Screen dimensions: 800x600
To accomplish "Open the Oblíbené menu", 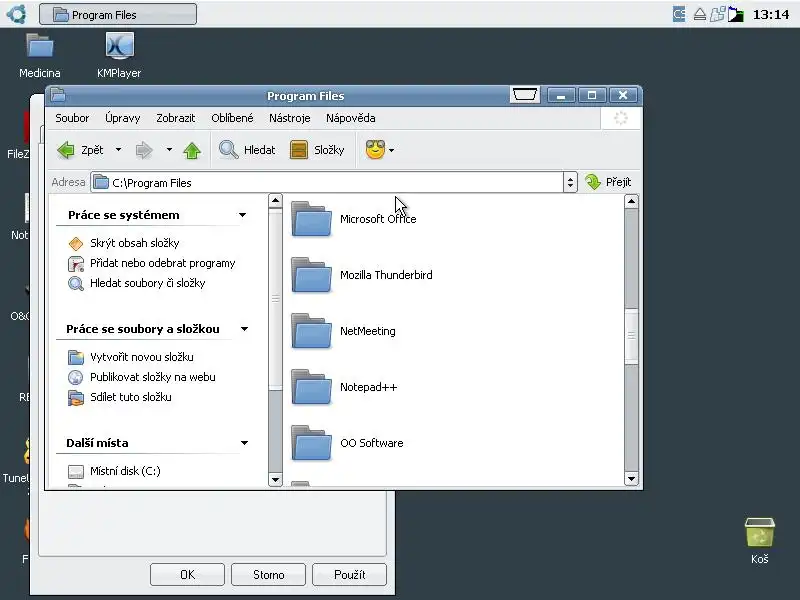I will click(x=232, y=118).
